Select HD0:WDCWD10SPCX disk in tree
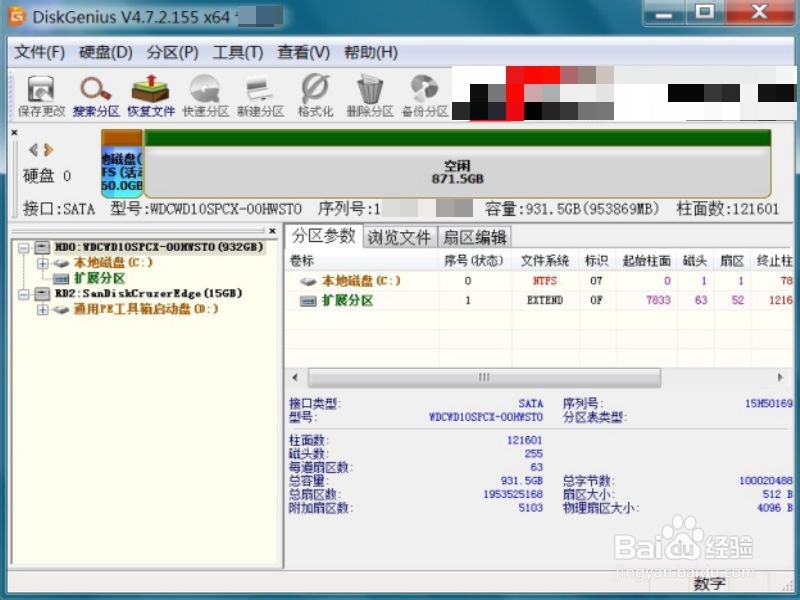Viewport: 800px width, 600px height. [159, 247]
